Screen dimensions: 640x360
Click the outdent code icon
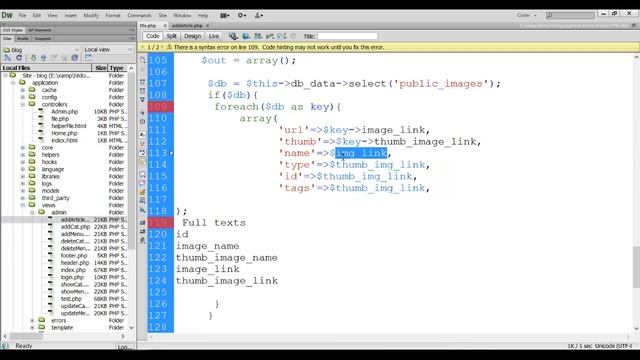coord(142,231)
